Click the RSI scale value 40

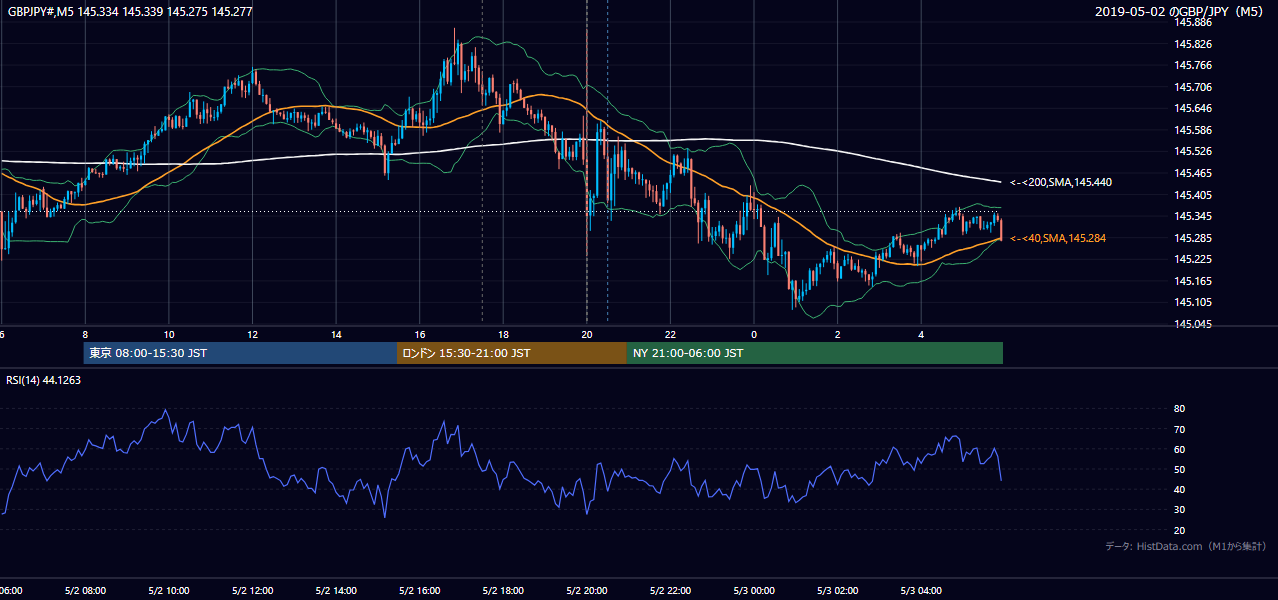[x=1179, y=489]
